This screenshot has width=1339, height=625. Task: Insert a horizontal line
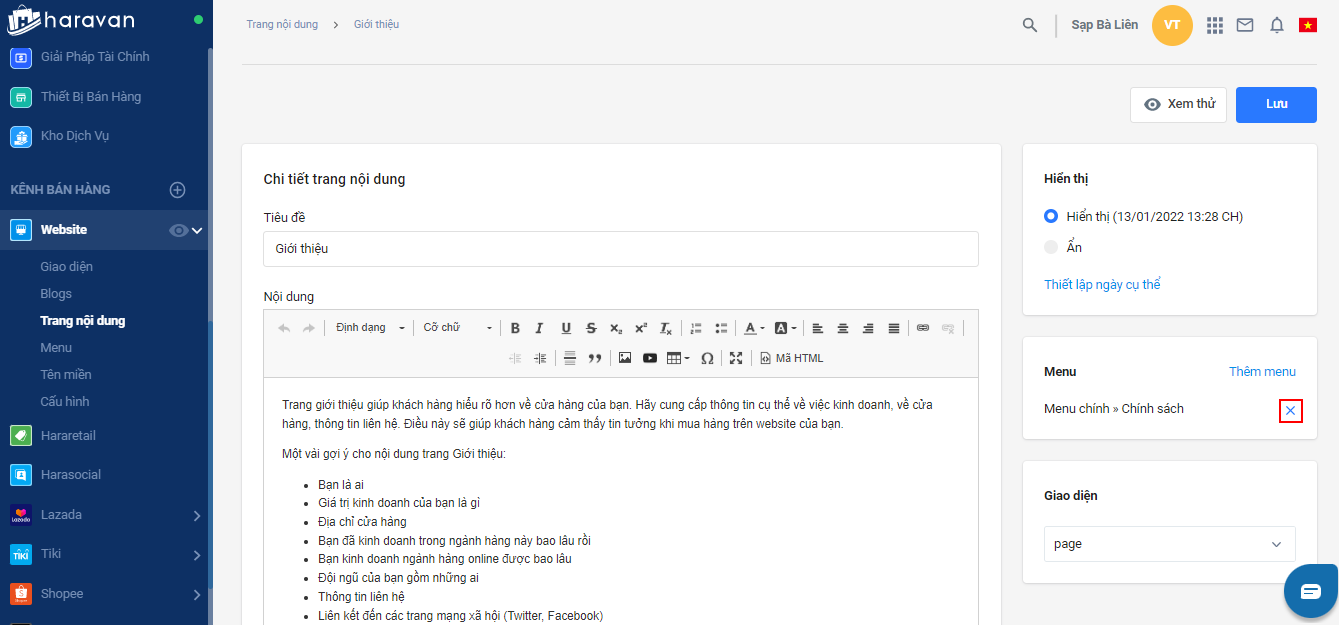(570, 358)
